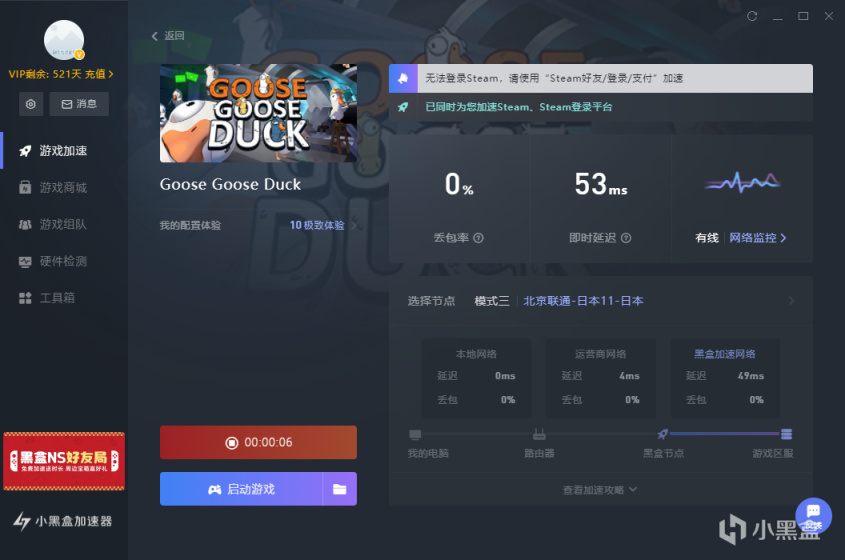
Task: Go to 游戏组队 sidebar section
Action: click(63, 225)
